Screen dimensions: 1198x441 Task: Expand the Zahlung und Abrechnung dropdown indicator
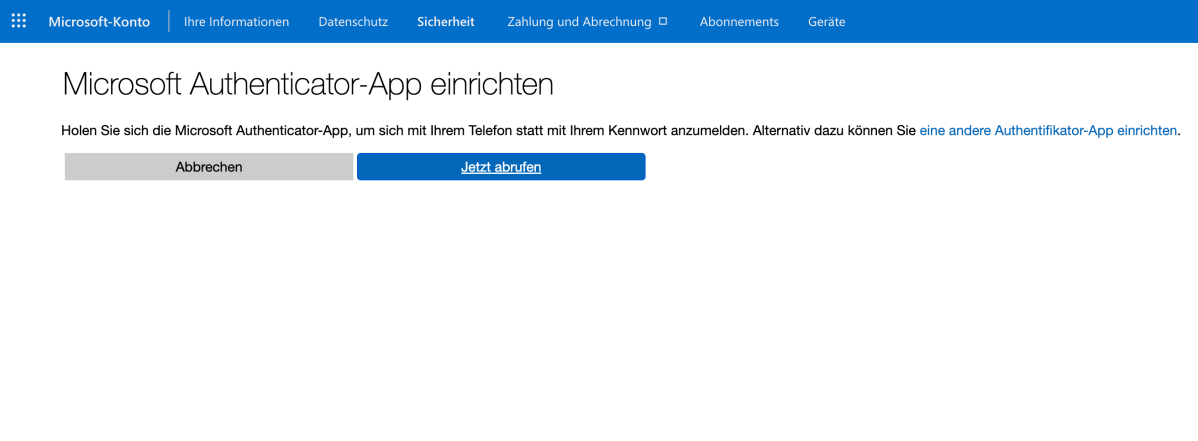click(x=662, y=21)
